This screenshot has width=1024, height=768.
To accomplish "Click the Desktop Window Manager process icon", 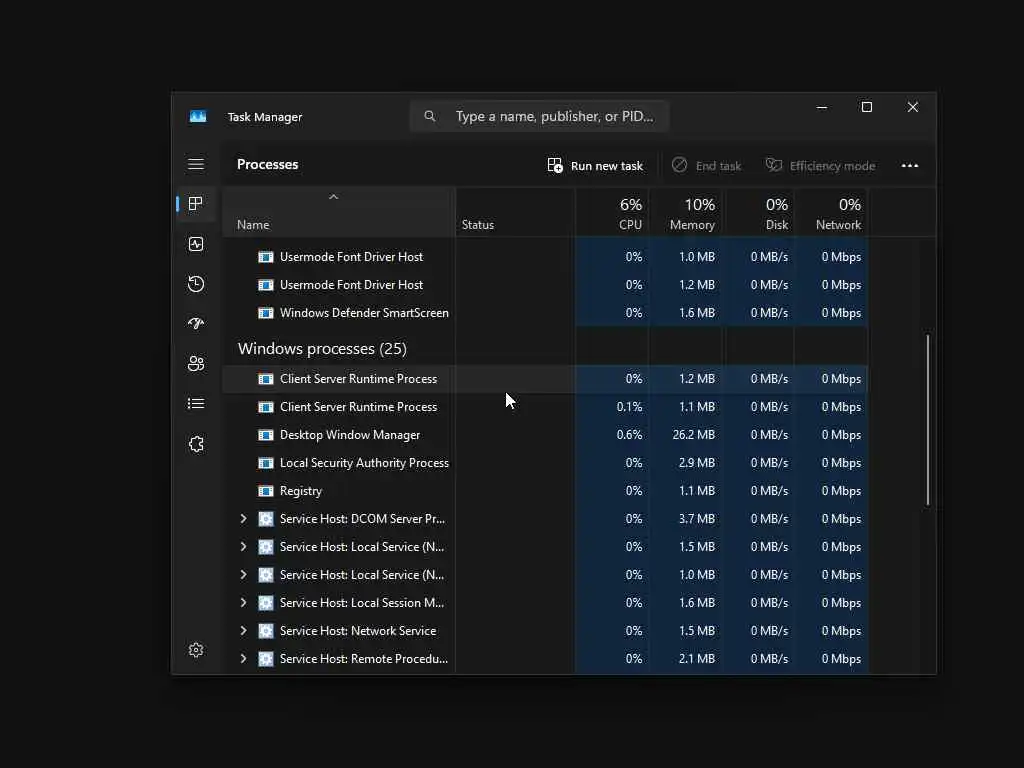I will [x=266, y=435].
